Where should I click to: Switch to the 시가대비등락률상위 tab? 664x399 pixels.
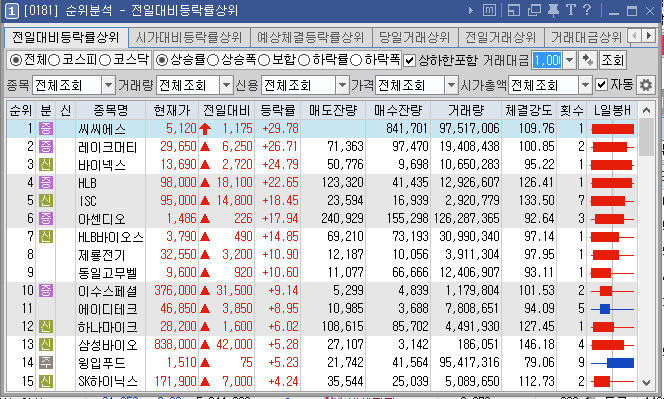[188, 38]
